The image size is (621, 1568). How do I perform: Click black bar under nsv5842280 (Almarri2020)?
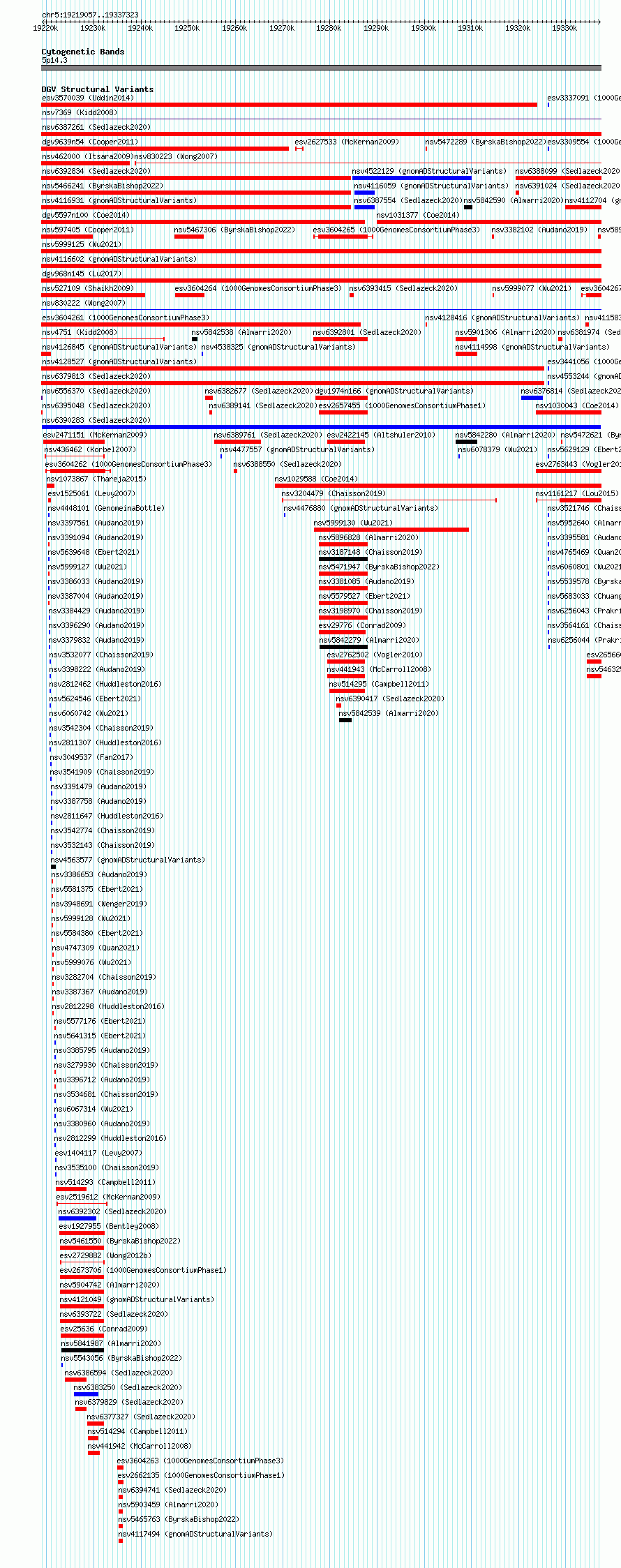(x=466, y=442)
